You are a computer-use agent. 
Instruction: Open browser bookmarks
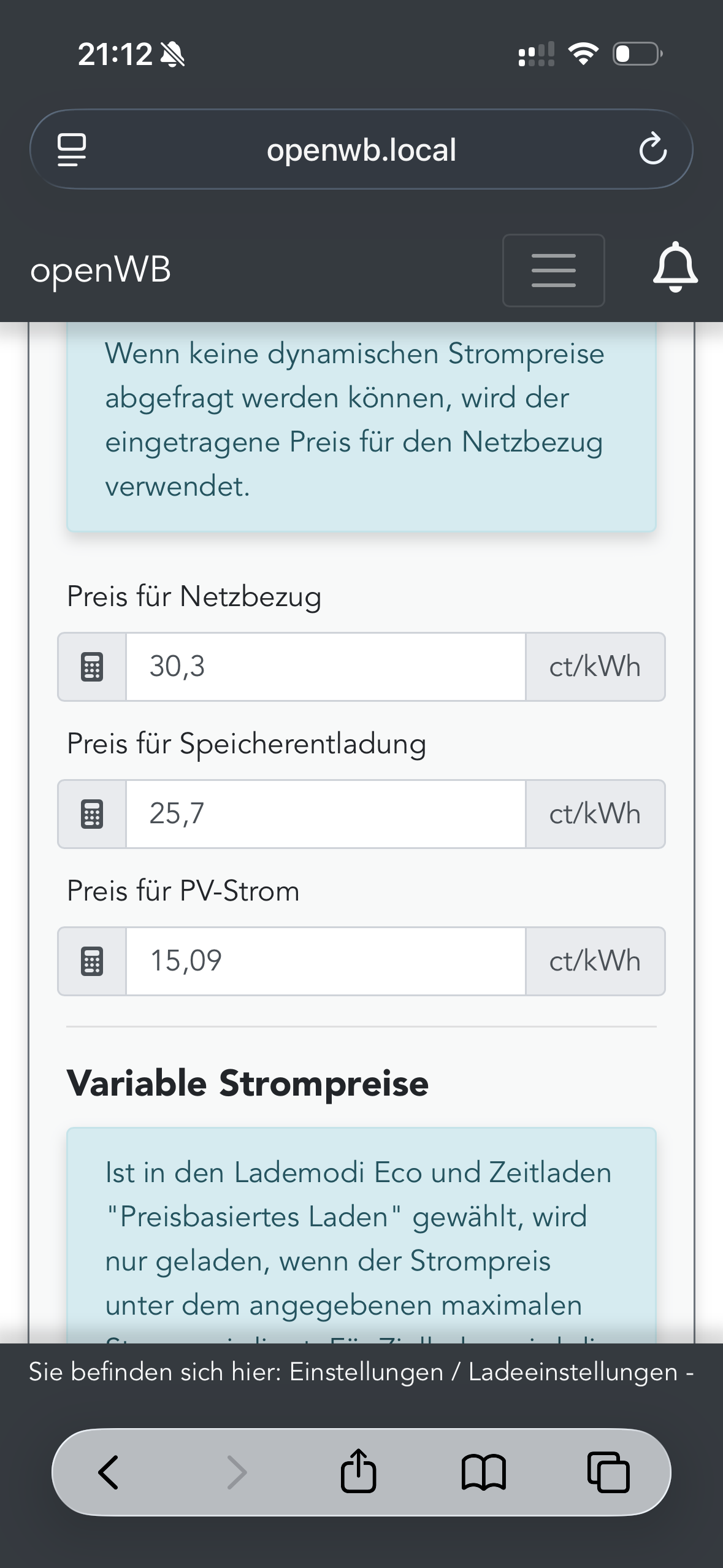click(483, 1472)
